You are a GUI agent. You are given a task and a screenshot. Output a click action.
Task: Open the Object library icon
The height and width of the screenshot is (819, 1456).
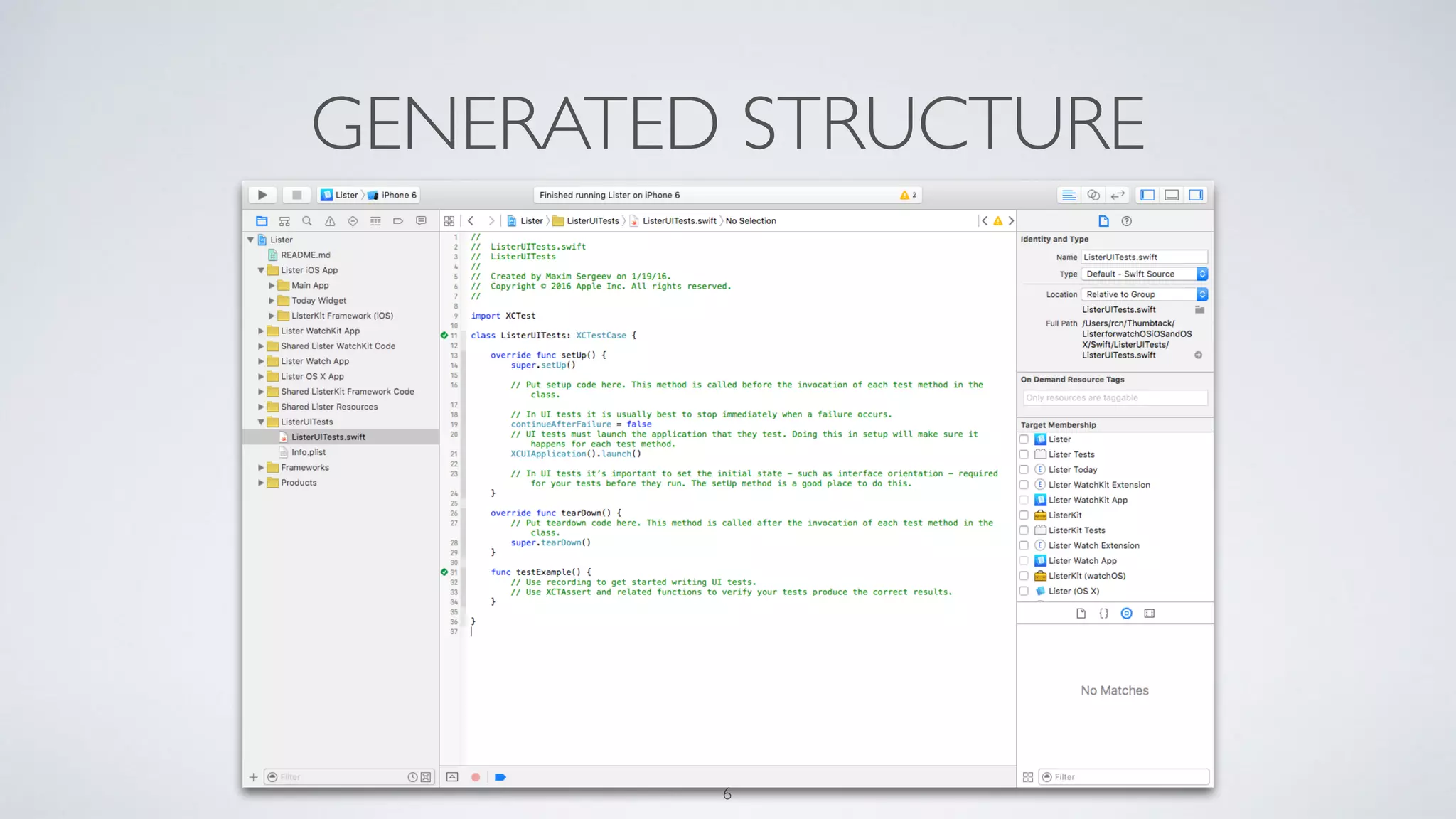(x=1126, y=614)
